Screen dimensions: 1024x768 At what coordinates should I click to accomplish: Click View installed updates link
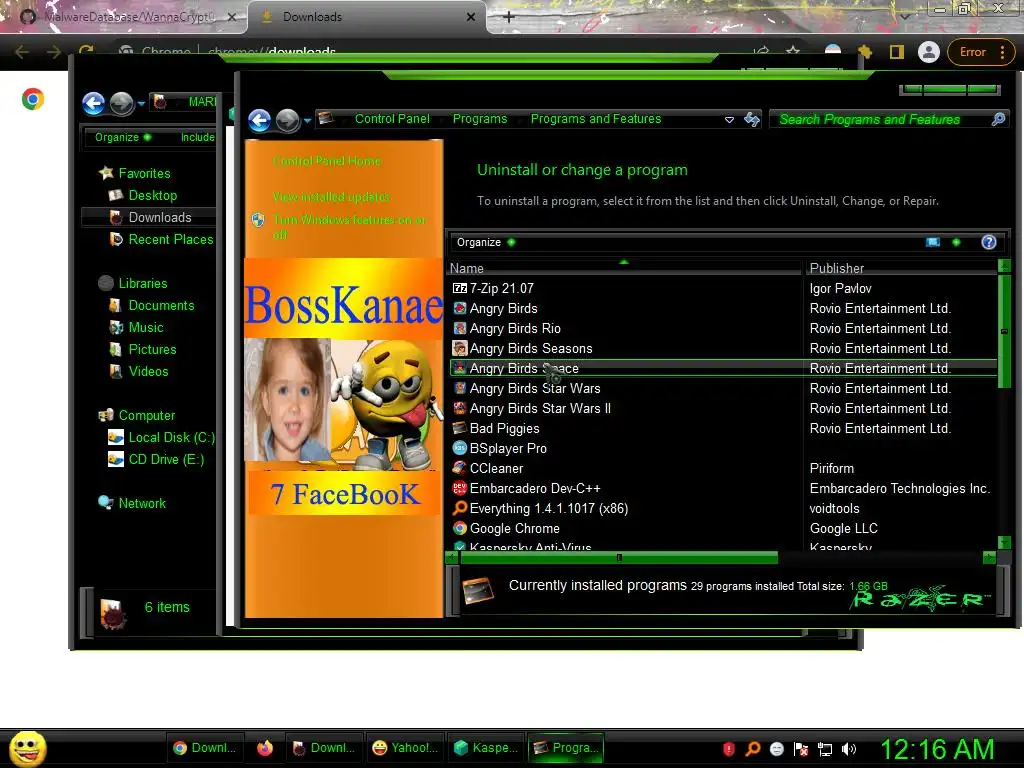331,197
